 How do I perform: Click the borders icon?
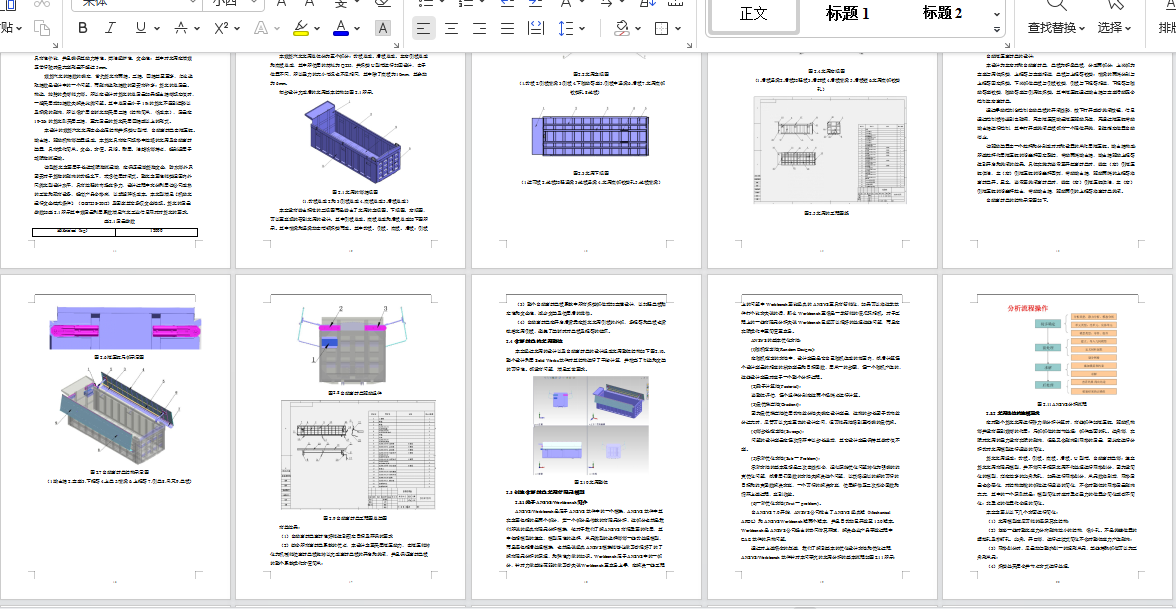(662, 28)
